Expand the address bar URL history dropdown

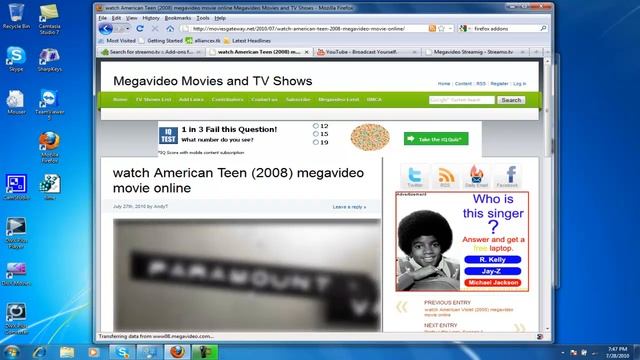[450, 29]
